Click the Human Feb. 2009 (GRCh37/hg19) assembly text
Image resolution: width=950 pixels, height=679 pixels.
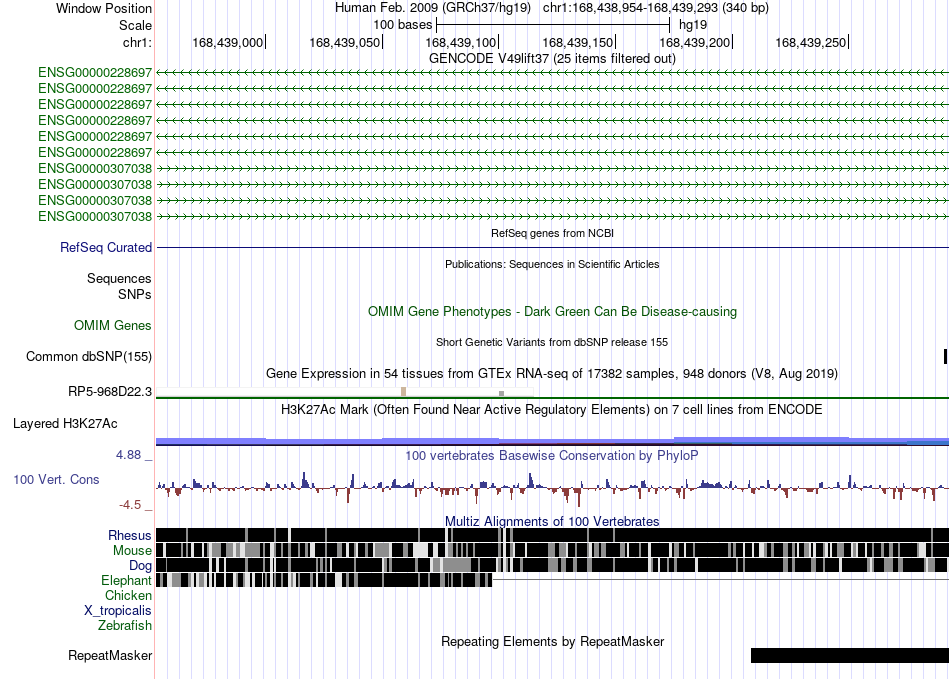click(x=433, y=8)
